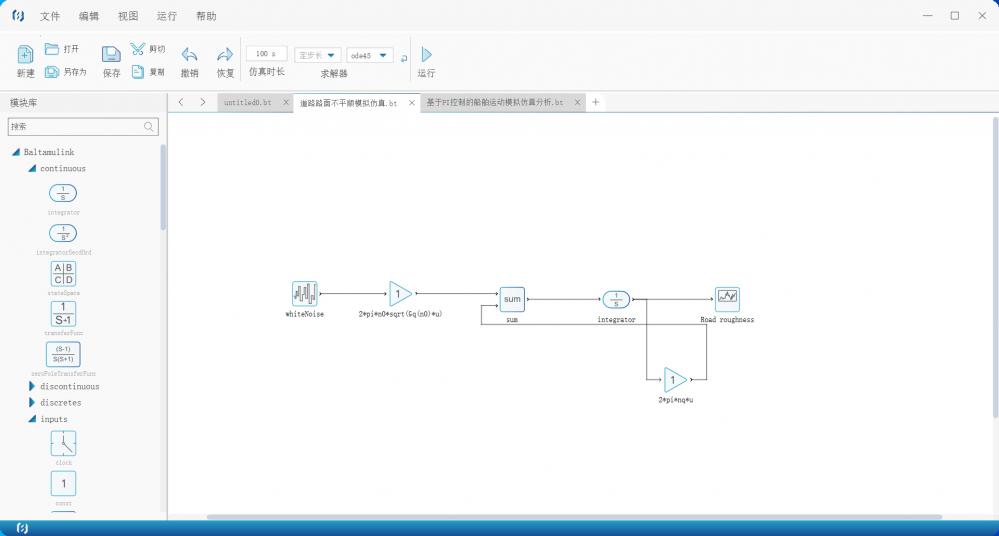This screenshot has width=999, height=536.
Task: Click the 剪切 (Cut) scissors icon
Action: [138, 49]
